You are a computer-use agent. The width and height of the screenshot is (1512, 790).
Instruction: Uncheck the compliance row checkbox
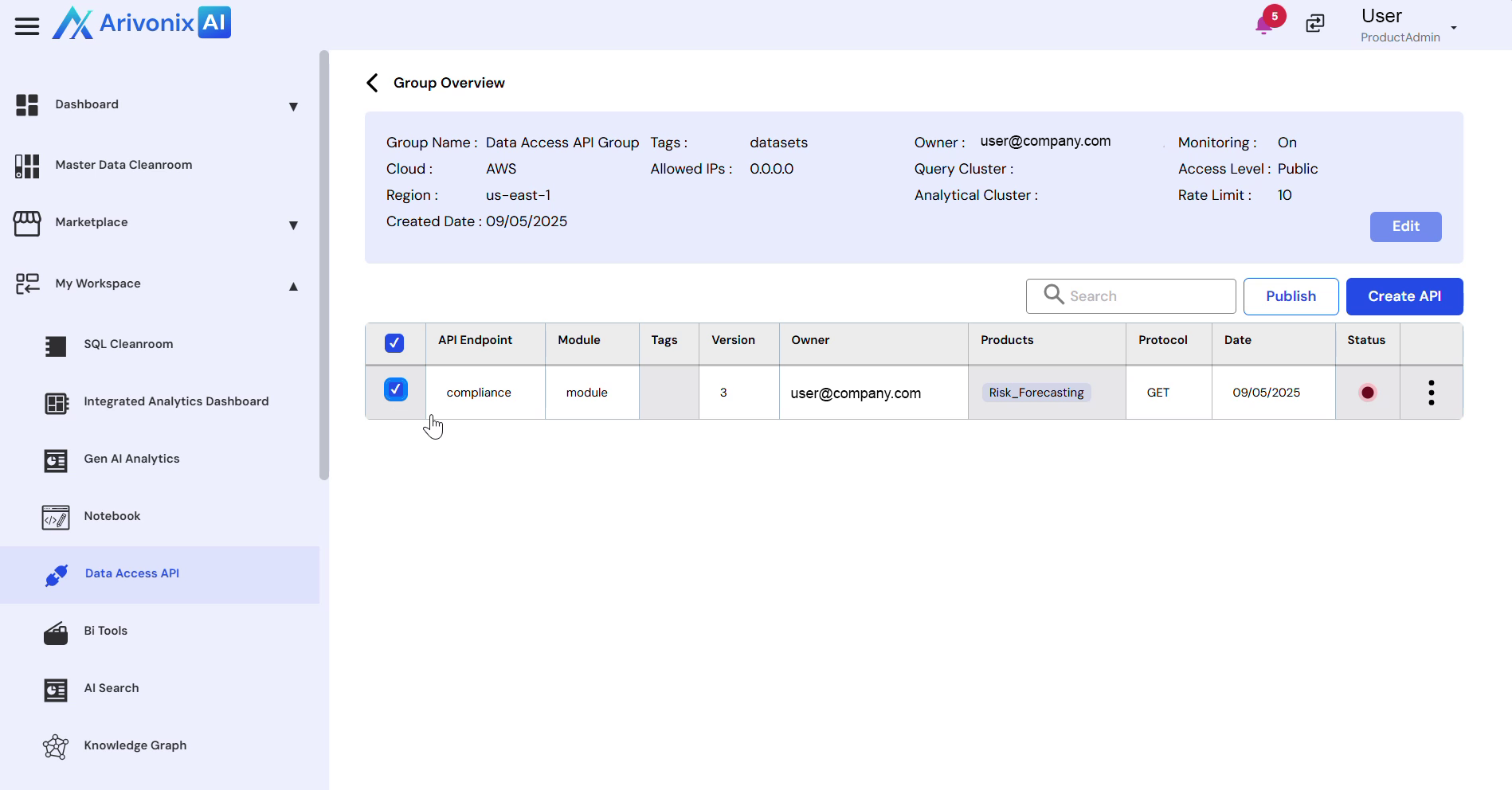coord(396,389)
